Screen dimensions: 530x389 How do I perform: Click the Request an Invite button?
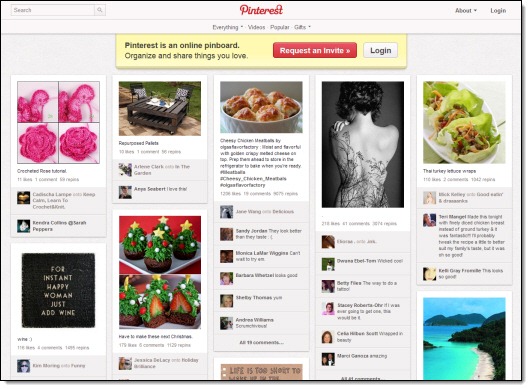[315, 50]
